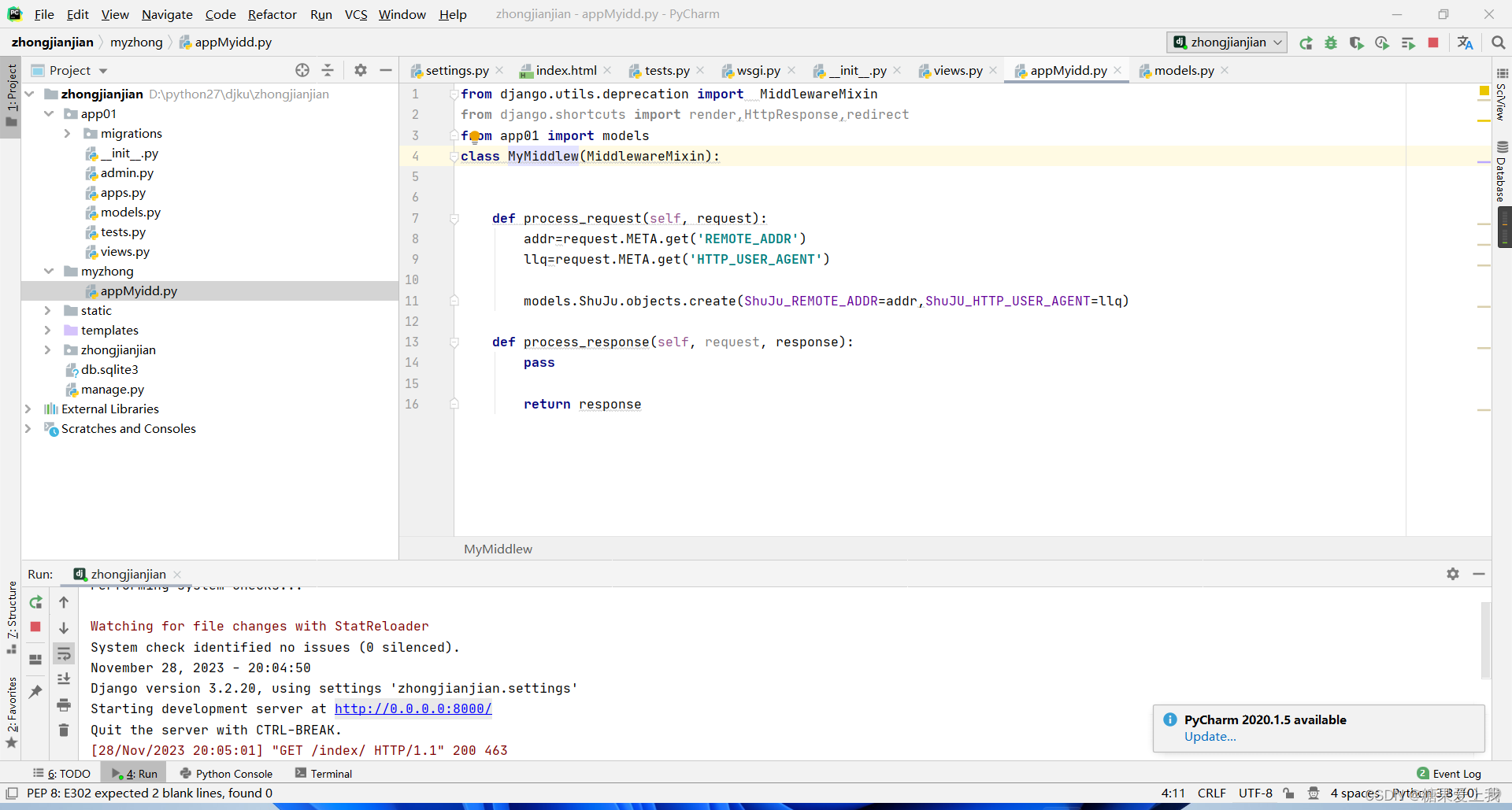Image resolution: width=1512 pixels, height=810 pixels.
Task: Click restore layout icon in the Run panel
Action: (x=35, y=660)
